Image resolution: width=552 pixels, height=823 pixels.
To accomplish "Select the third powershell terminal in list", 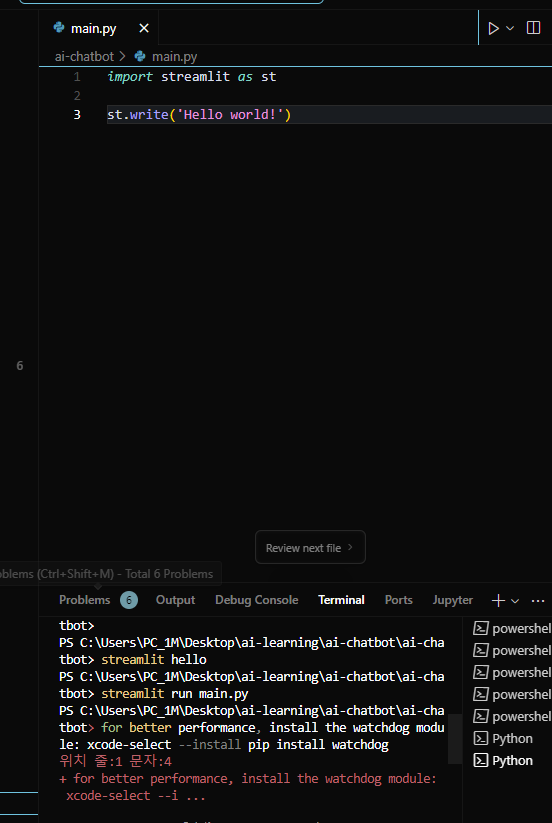I will click(512, 672).
